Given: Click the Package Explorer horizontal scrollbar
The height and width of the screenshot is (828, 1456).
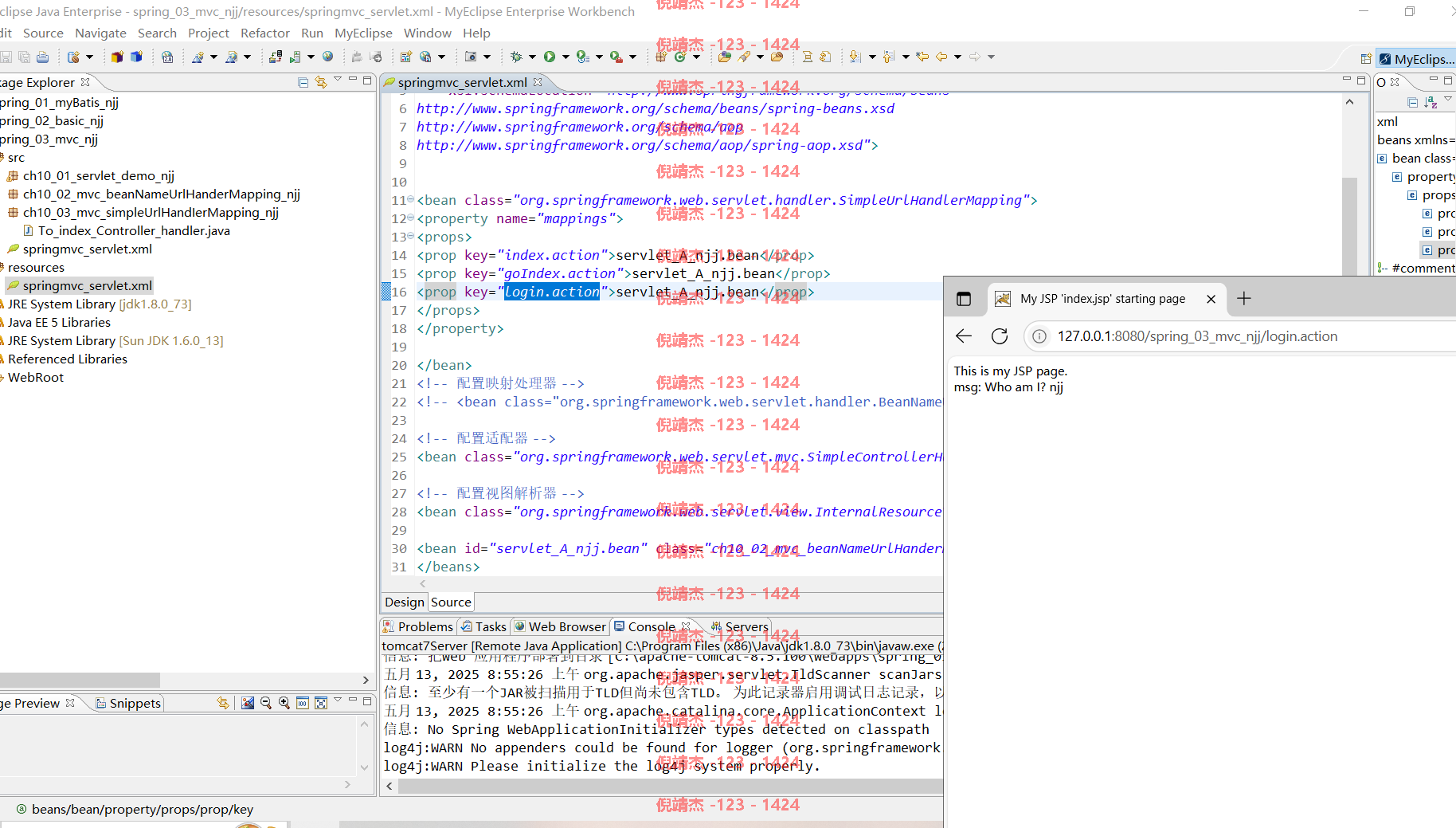Looking at the screenshot, I should tap(80, 680).
